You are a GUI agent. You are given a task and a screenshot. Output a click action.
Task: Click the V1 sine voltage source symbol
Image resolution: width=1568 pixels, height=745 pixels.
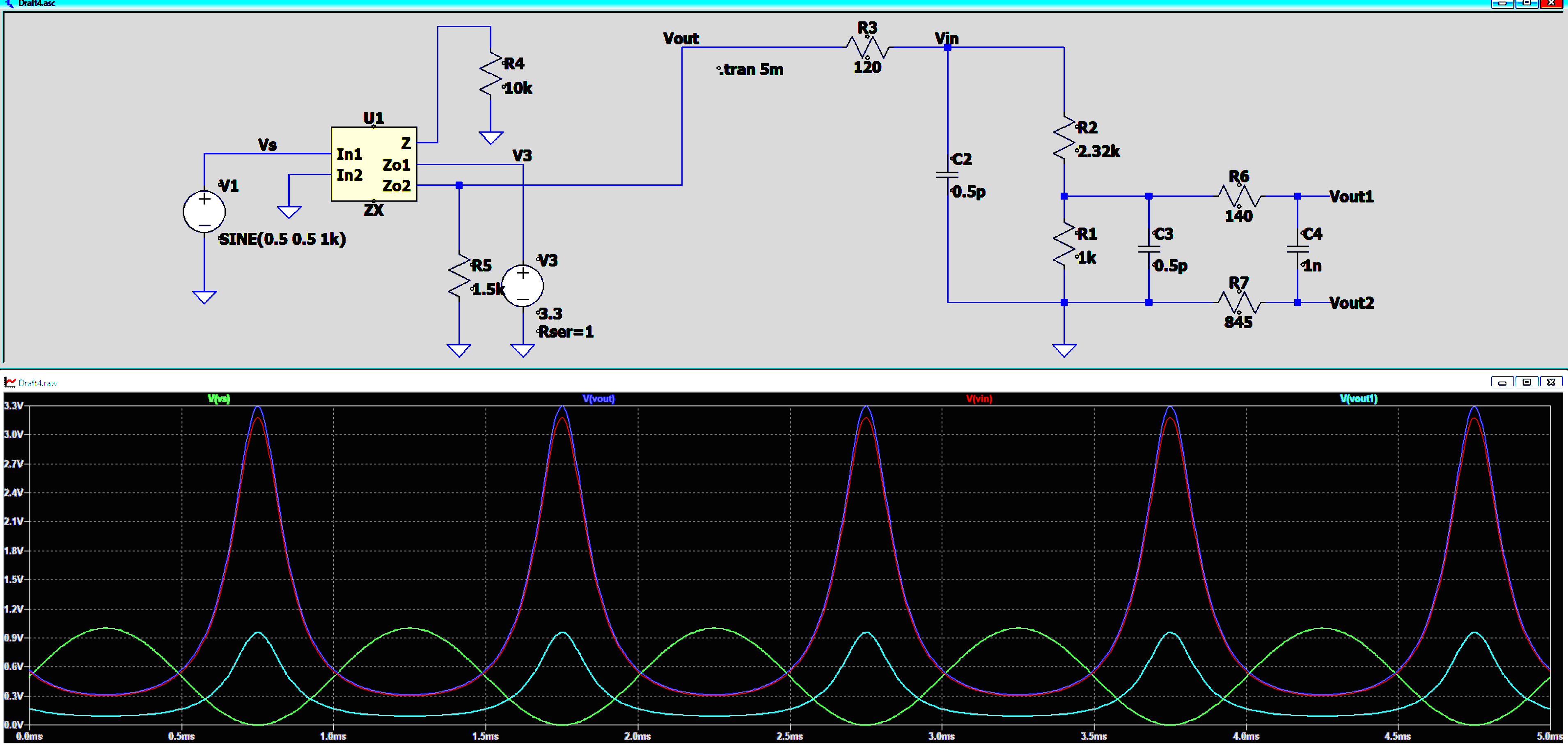point(204,212)
